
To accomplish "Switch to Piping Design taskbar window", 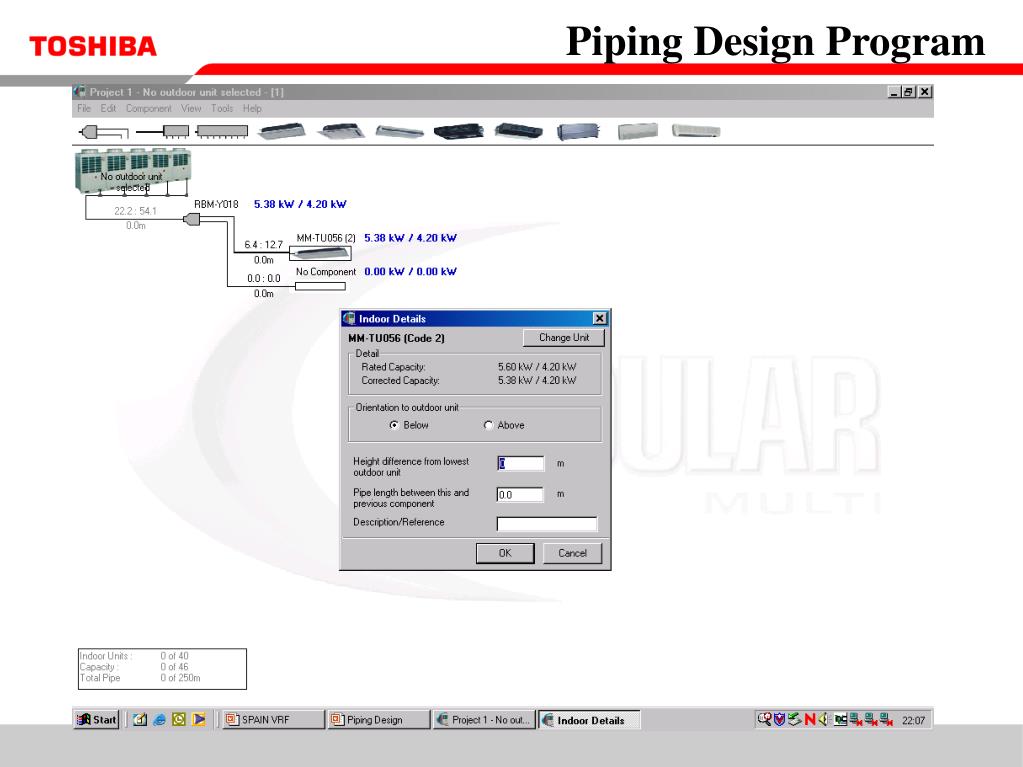I will pos(378,720).
